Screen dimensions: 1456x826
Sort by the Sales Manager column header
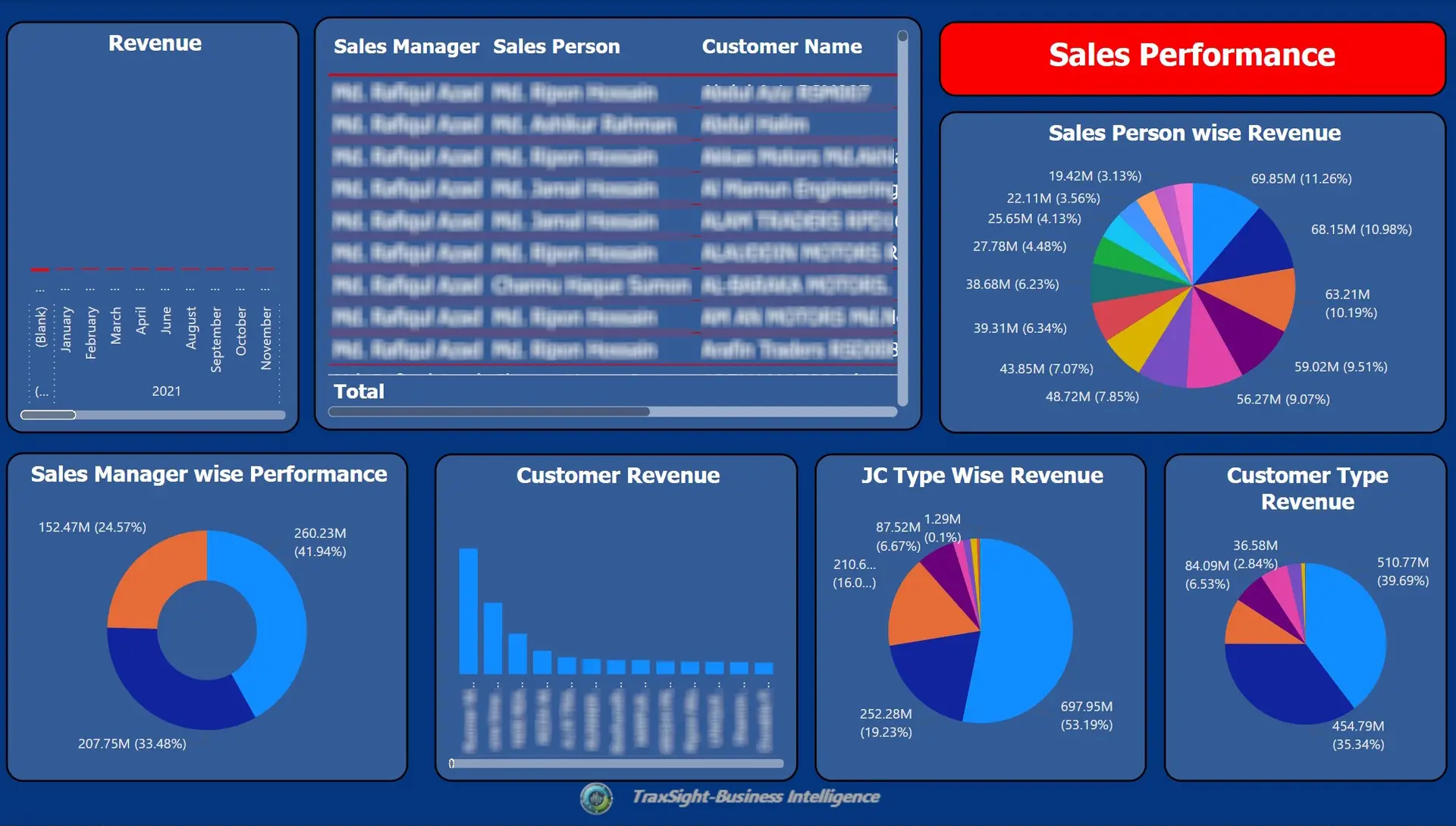406,47
